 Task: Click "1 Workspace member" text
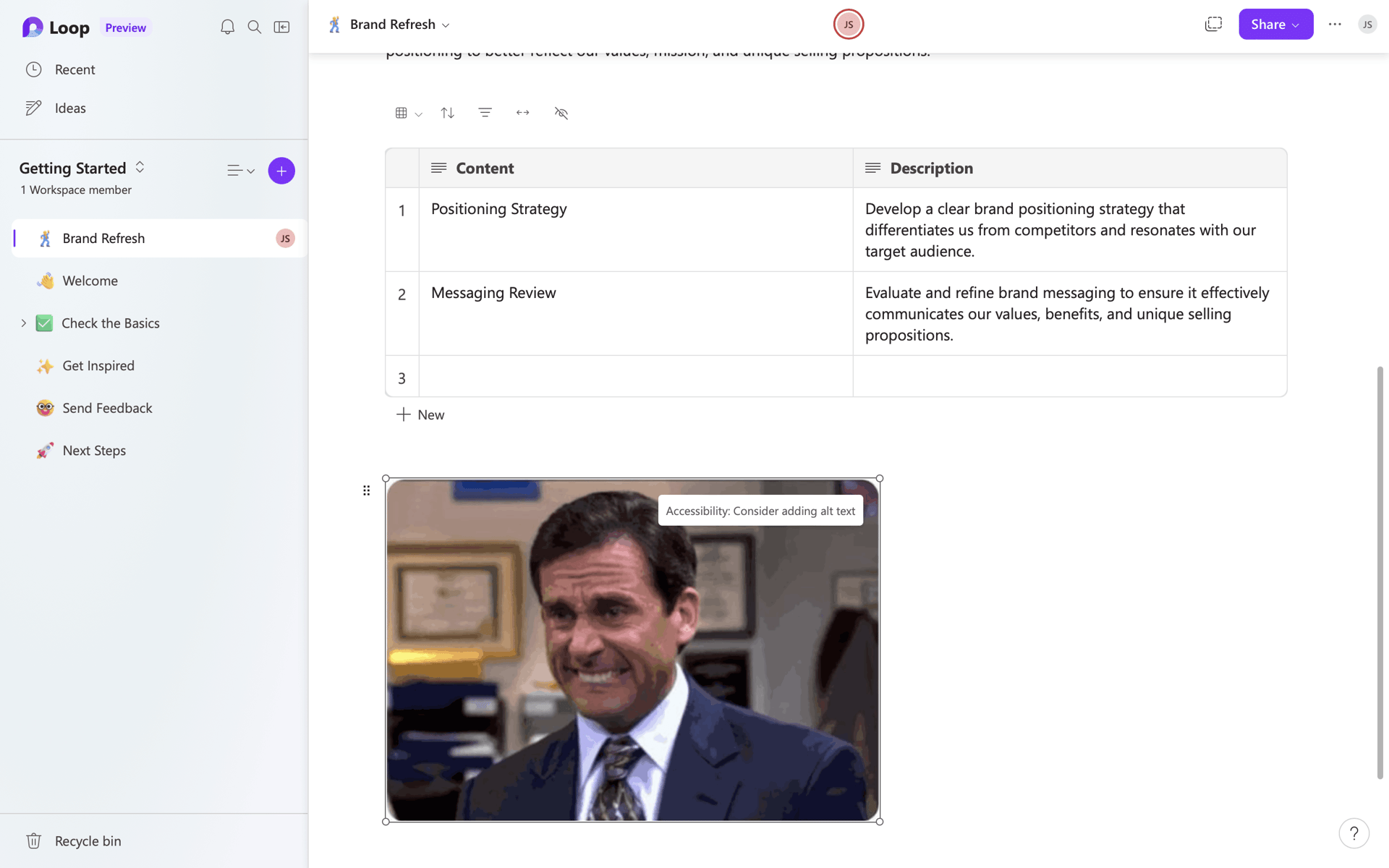click(76, 190)
